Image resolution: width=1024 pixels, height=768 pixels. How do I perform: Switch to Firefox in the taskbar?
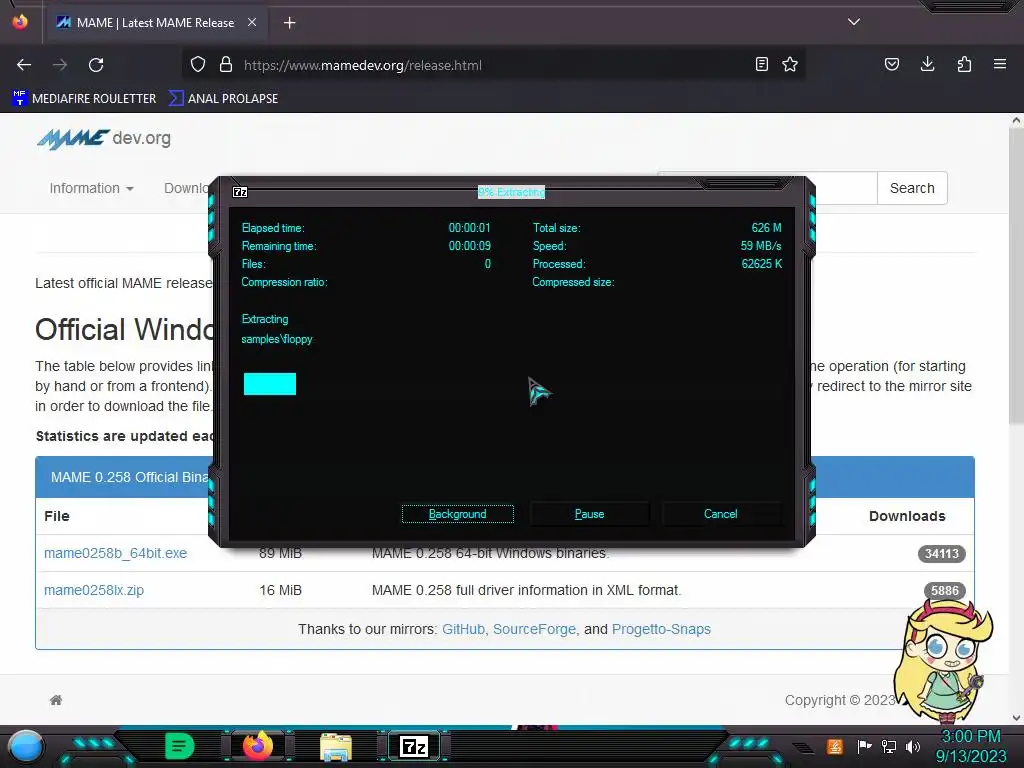tap(257, 745)
